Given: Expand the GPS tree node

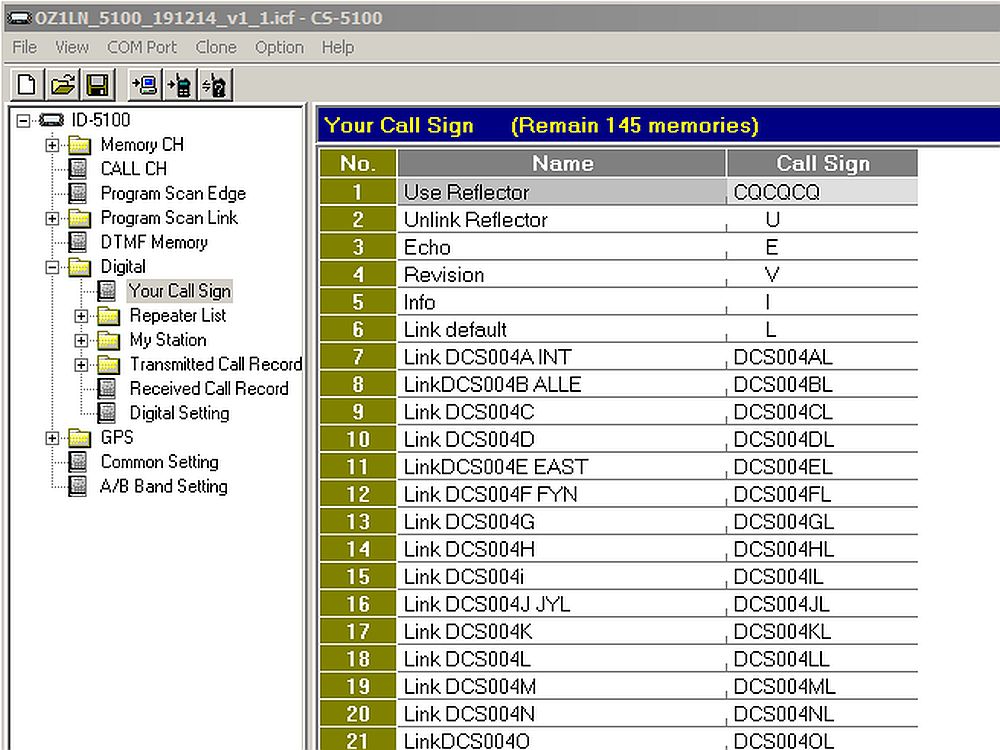Looking at the screenshot, I should coord(53,438).
